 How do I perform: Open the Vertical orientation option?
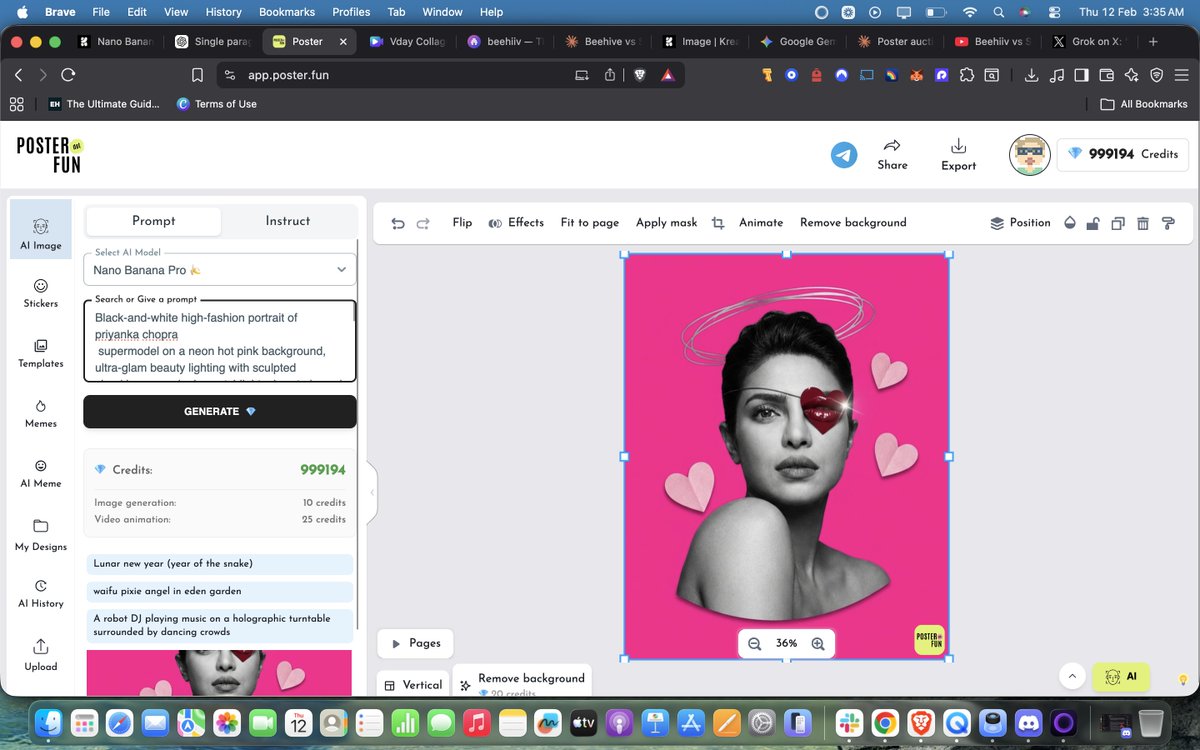click(413, 685)
